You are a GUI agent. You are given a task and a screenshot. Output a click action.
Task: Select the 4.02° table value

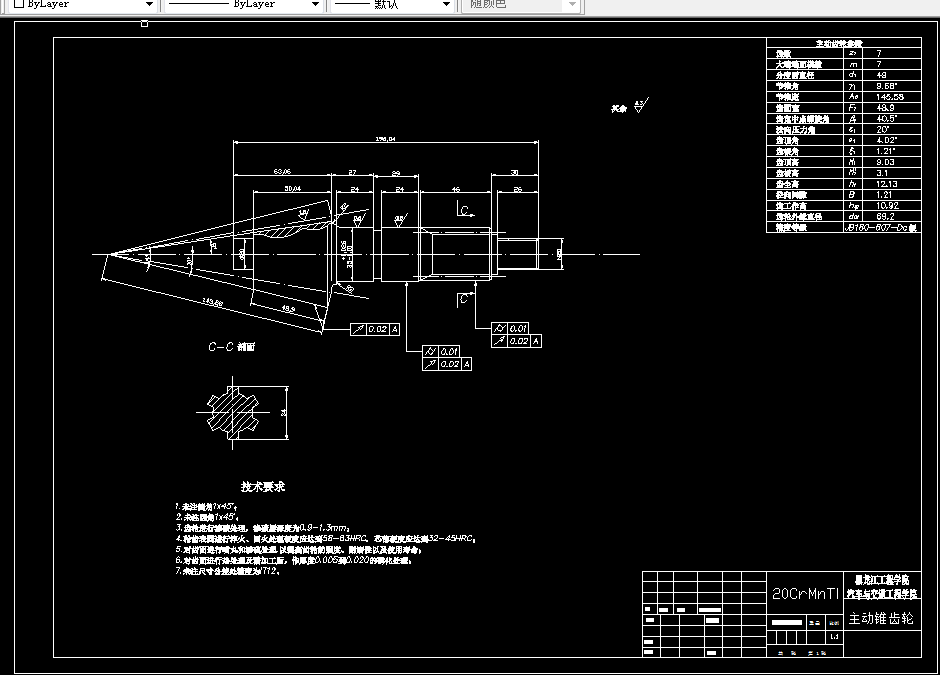click(887, 140)
